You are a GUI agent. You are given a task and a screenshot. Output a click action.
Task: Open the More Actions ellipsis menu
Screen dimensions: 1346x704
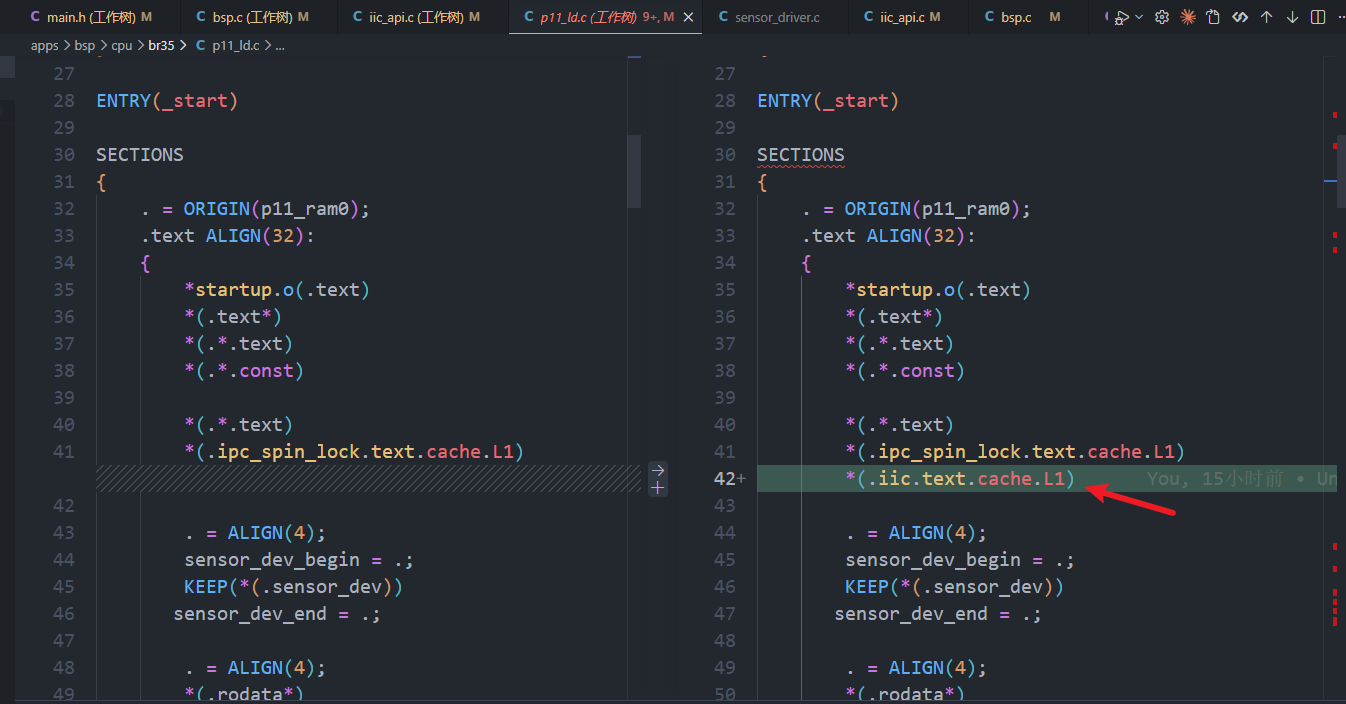[x=1340, y=17]
